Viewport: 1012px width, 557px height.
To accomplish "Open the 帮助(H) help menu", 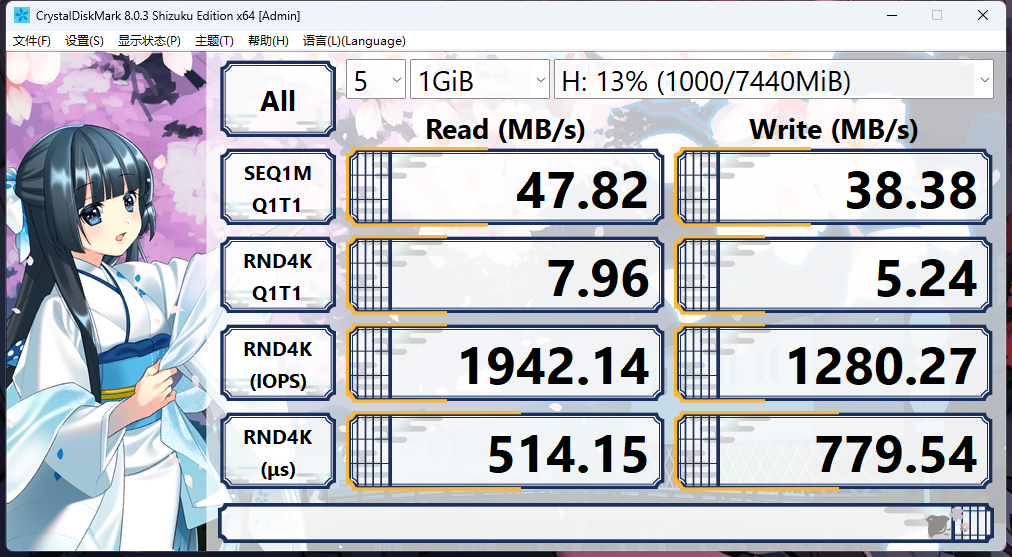I will [268, 41].
